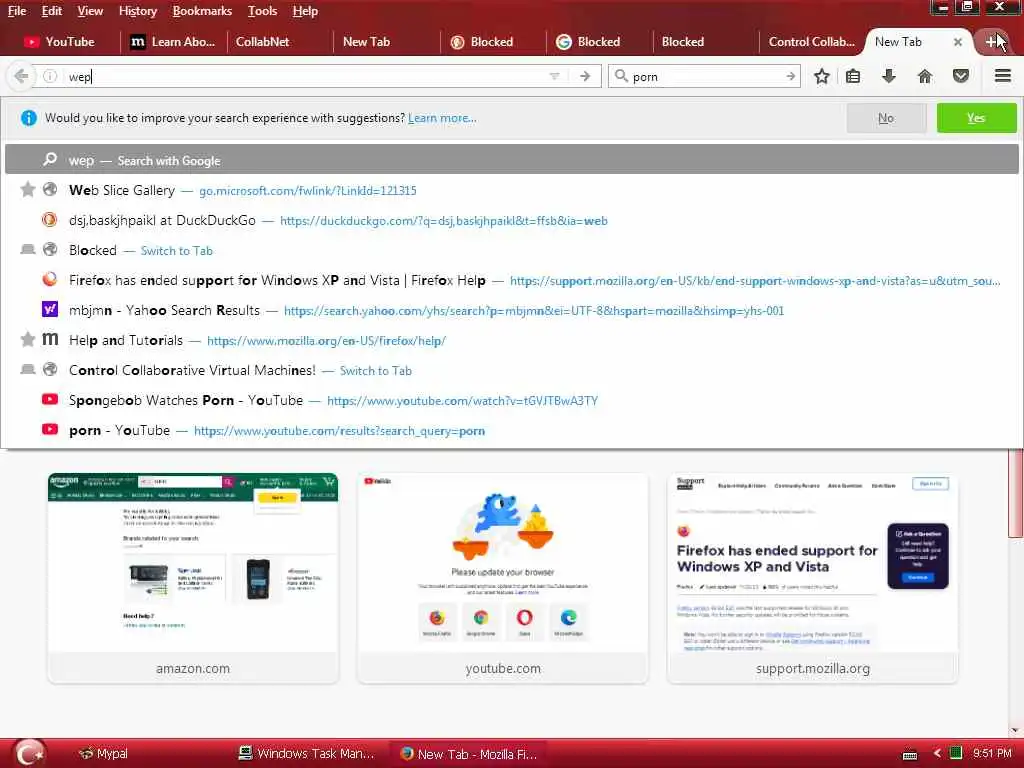Close the active New Tab
Screen dimensions: 1024x768
coord(957,42)
